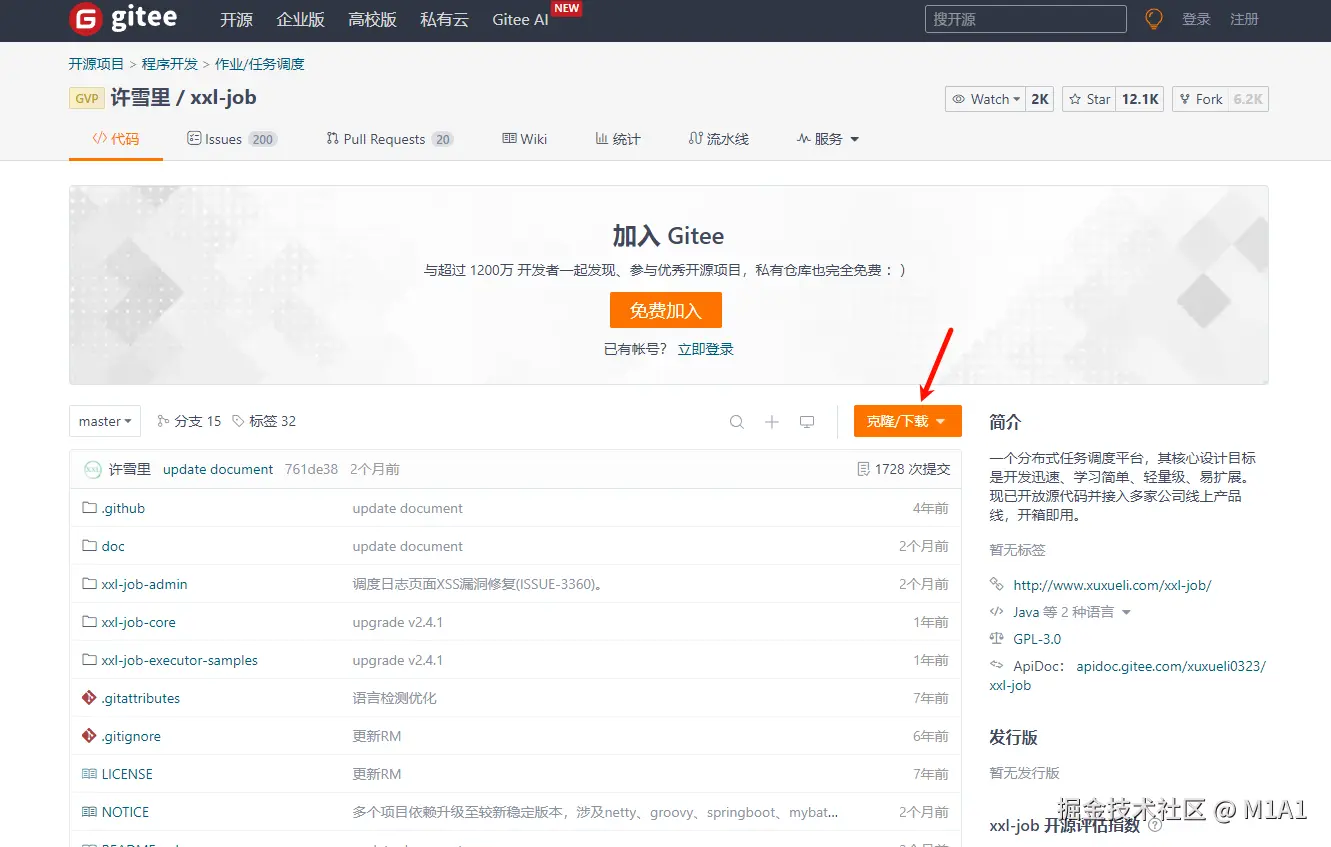Open the apidoc.gitee.com ApiDoc link
This screenshot has height=847, width=1331.
point(1128,675)
